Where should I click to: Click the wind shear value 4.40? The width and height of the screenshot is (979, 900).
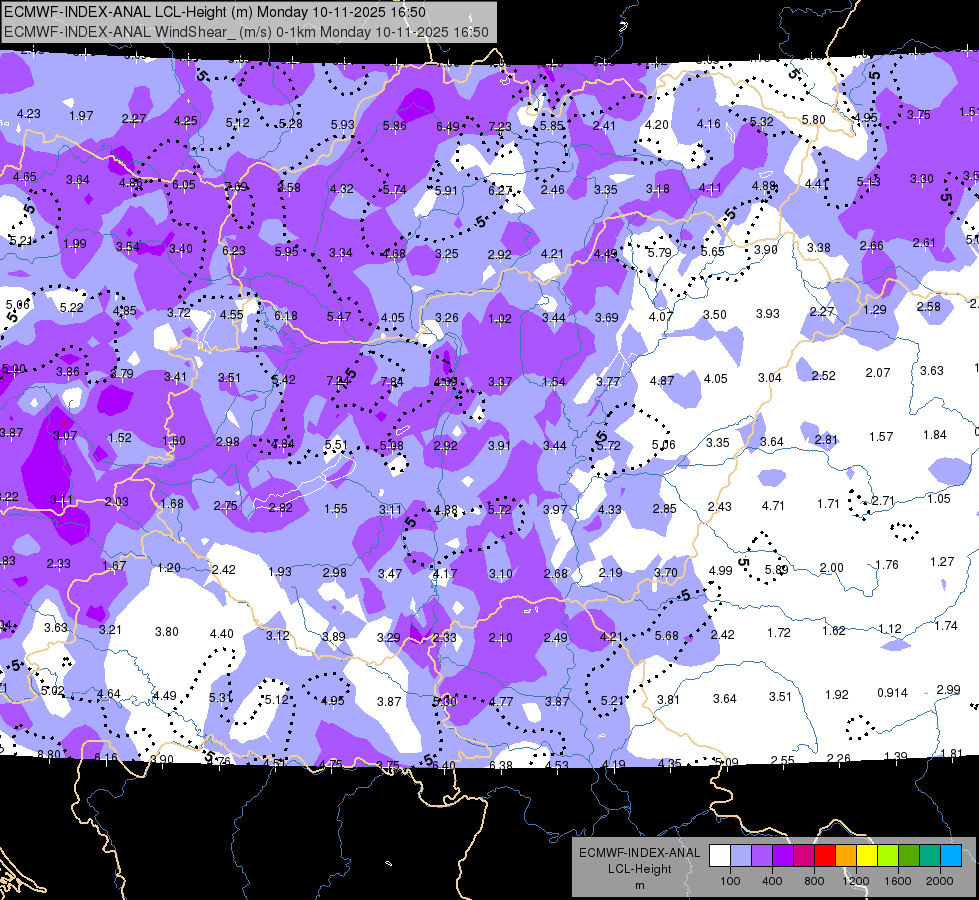(222, 633)
